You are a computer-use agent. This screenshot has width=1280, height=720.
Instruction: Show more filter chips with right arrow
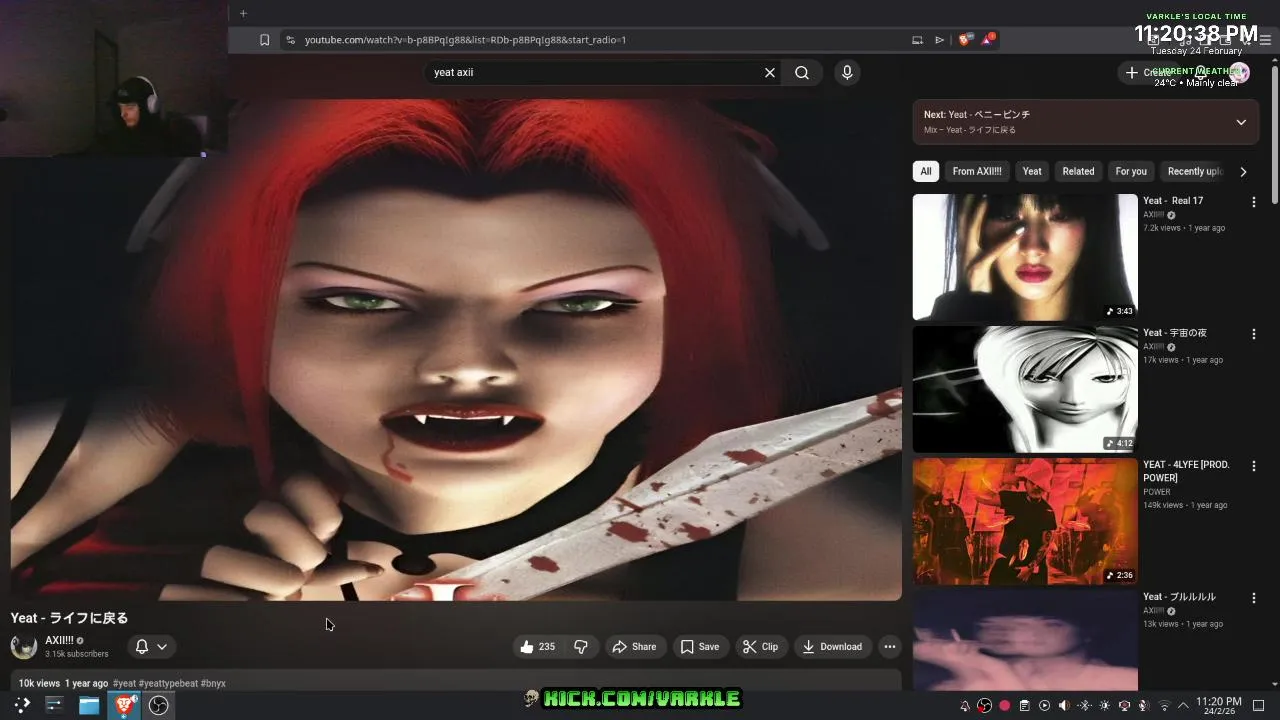[1243, 171]
